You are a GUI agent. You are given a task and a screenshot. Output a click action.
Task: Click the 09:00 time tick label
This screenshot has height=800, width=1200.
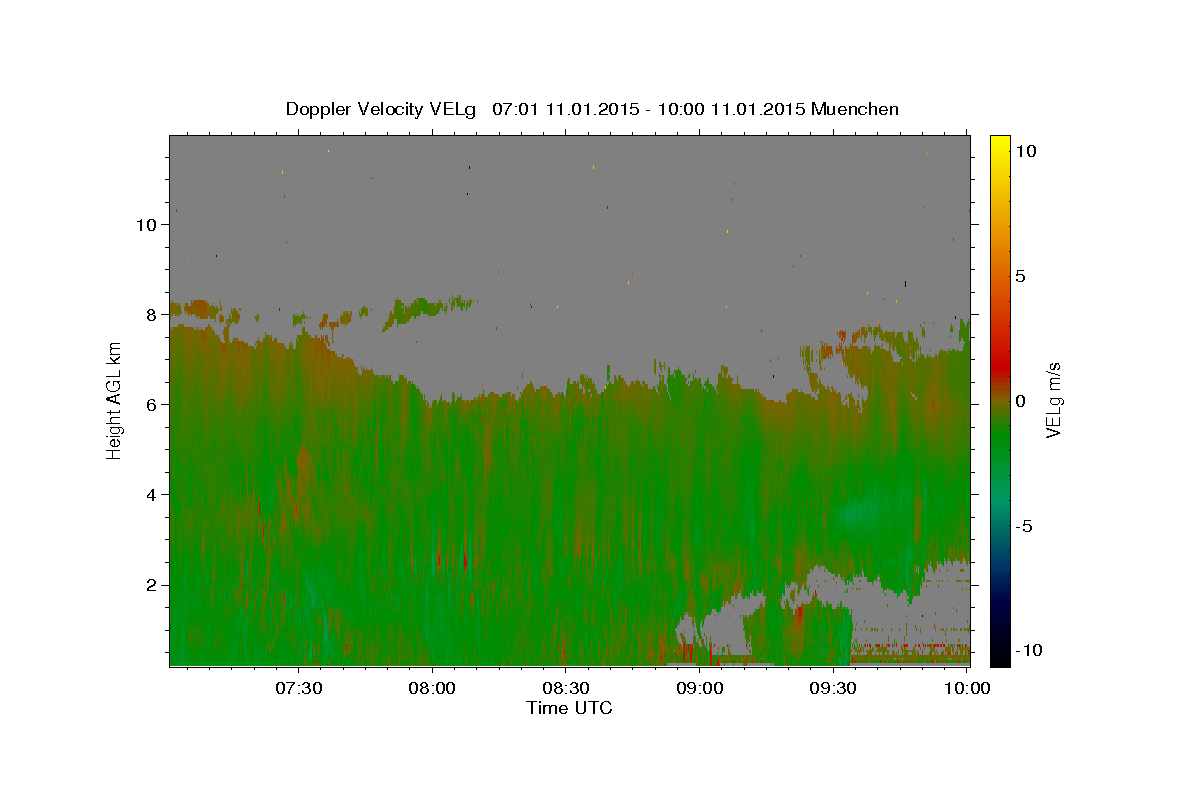point(699,689)
